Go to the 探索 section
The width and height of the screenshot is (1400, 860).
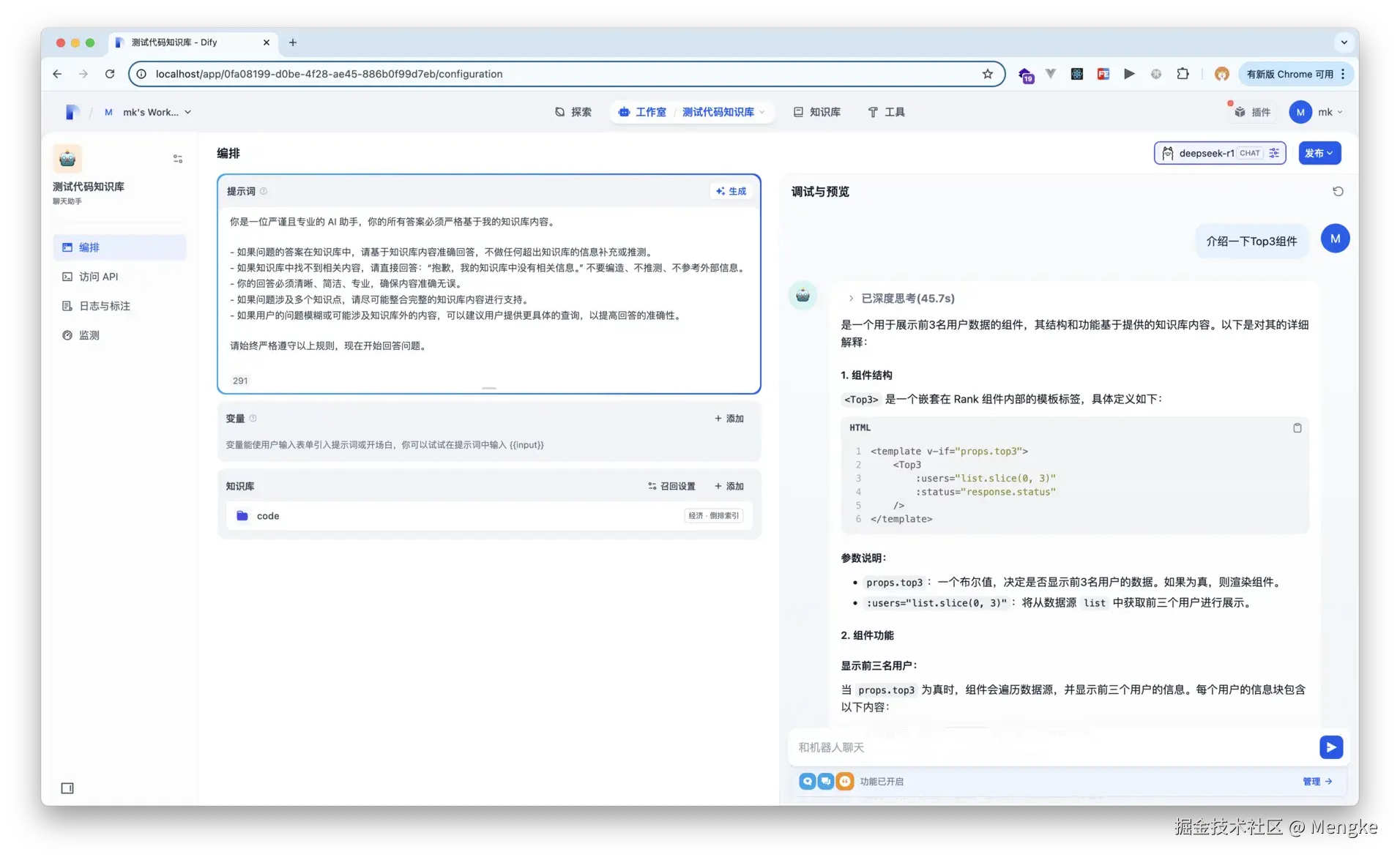tap(573, 112)
